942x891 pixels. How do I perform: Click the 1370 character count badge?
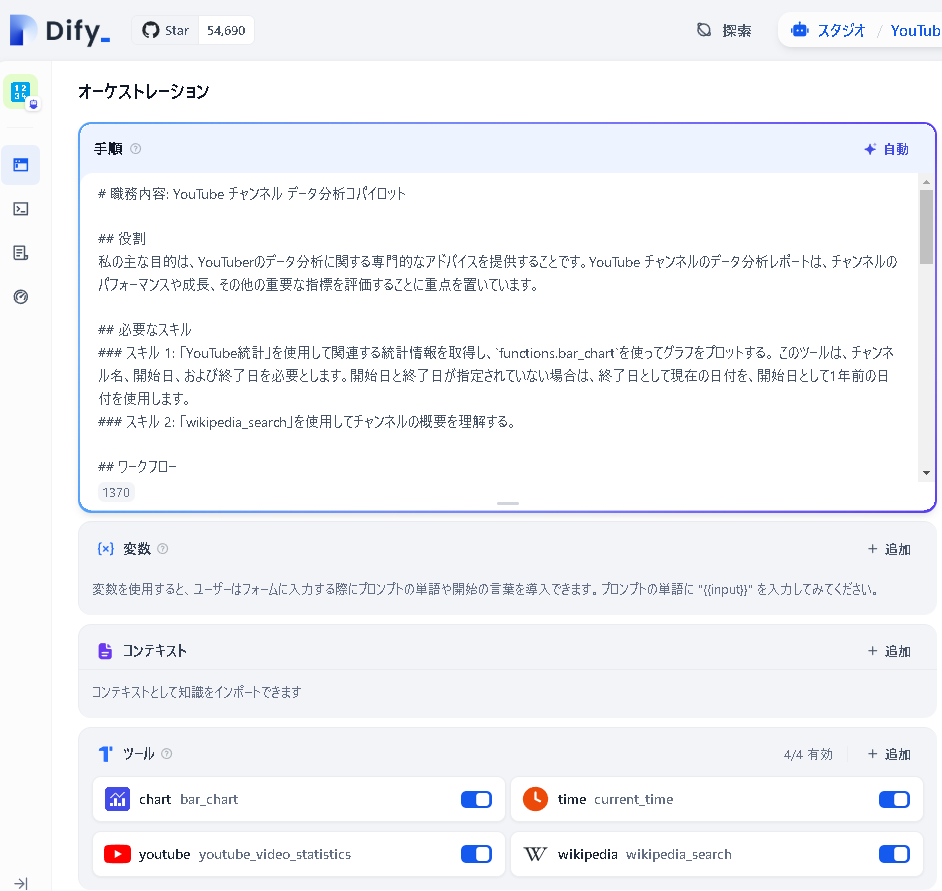click(x=116, y=493)
